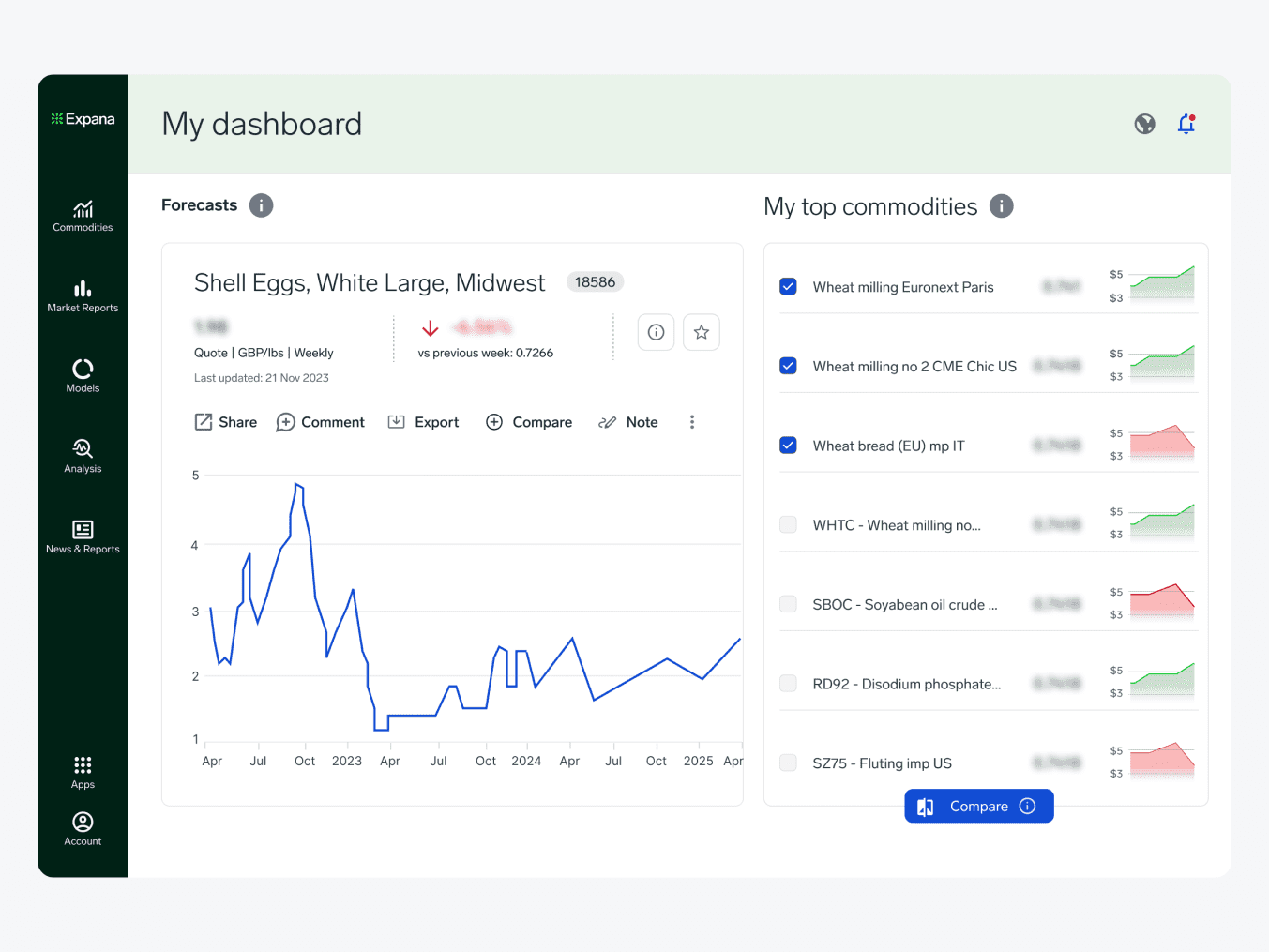Viewport: 1269px width, 952px height.
Task: Show info about Forecasts
Action: pyautogui.click(x=262, y=205)
